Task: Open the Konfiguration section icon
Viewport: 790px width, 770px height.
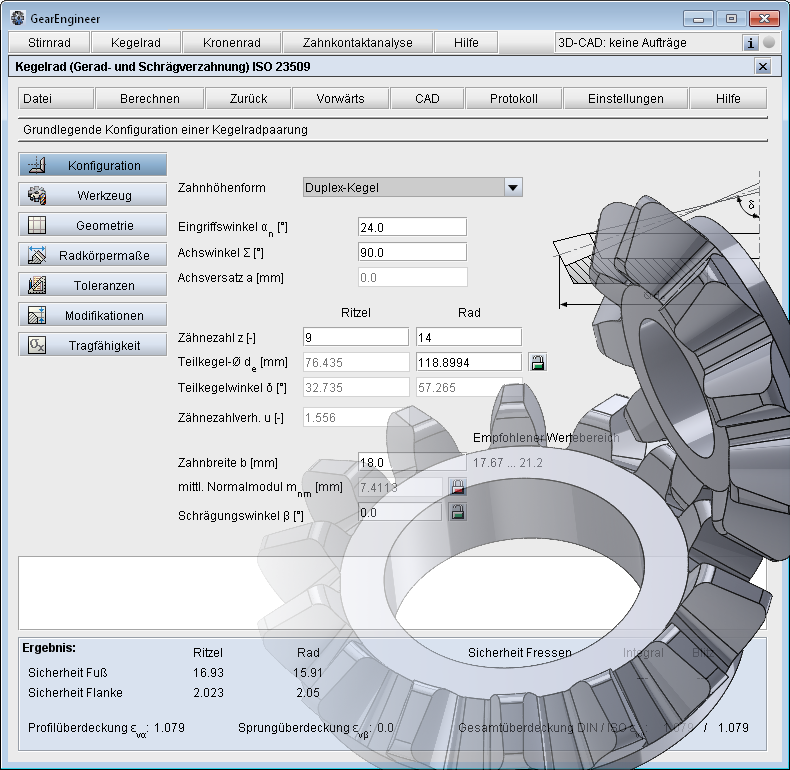Action: click(38, 165)
